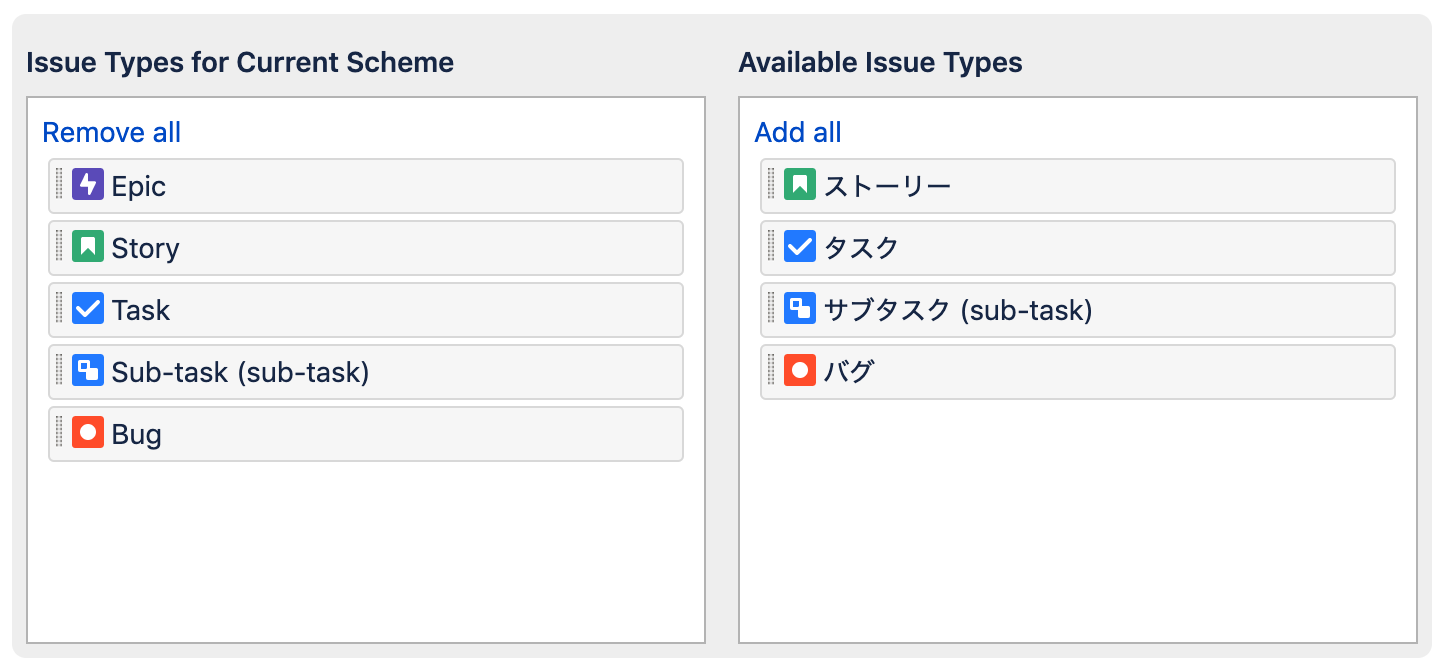Select the Sub-task (sub-task) row label
The width and height of the screenshot is (1444, 668).
coord(240,372)
